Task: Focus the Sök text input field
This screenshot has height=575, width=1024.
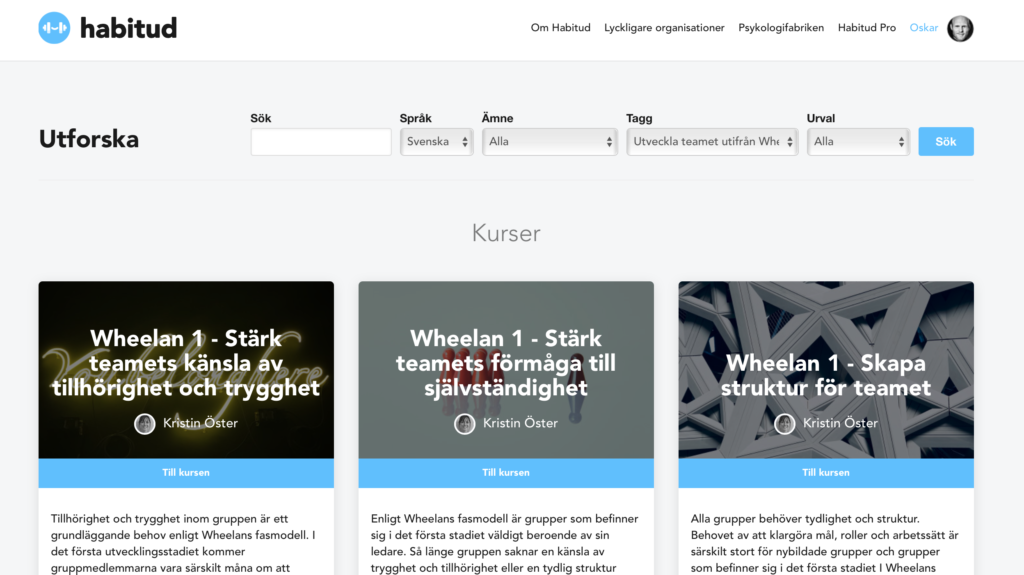Action: pos(321,142)
